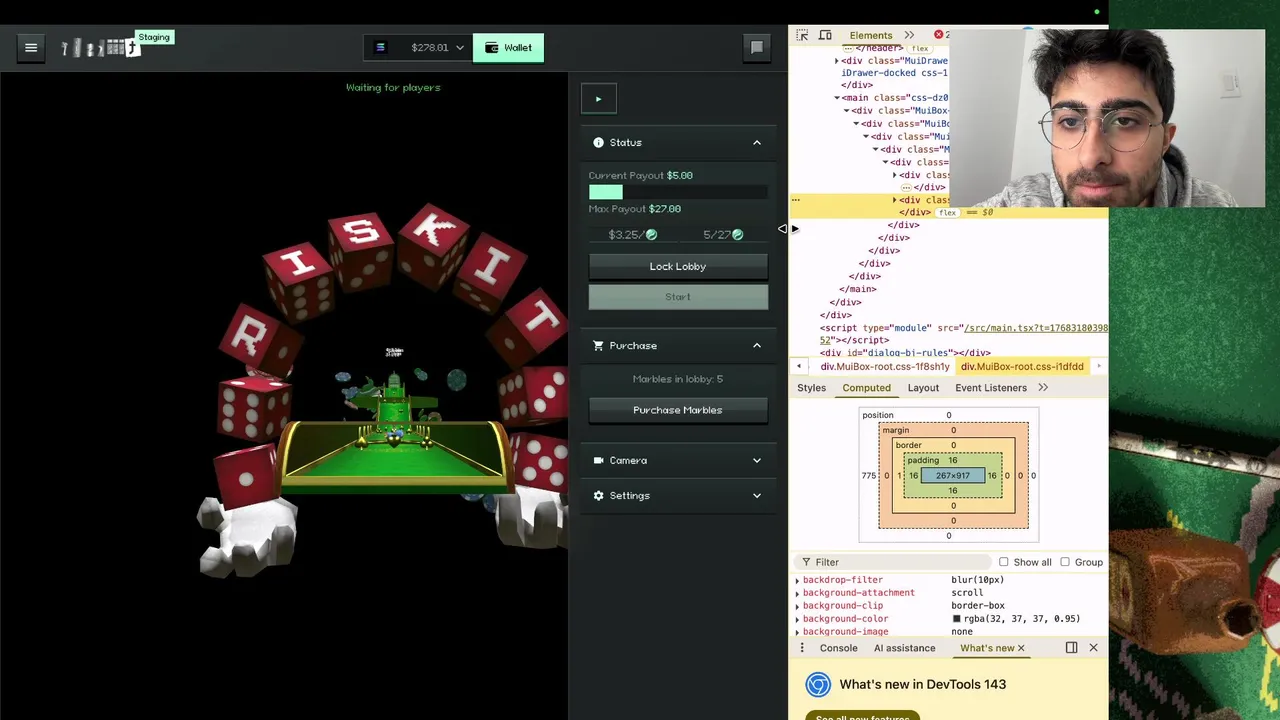Open the $278.01 balance currency dropdown
The width and height of the screenshot is (1280, 720).
click(x=419, y=47)
